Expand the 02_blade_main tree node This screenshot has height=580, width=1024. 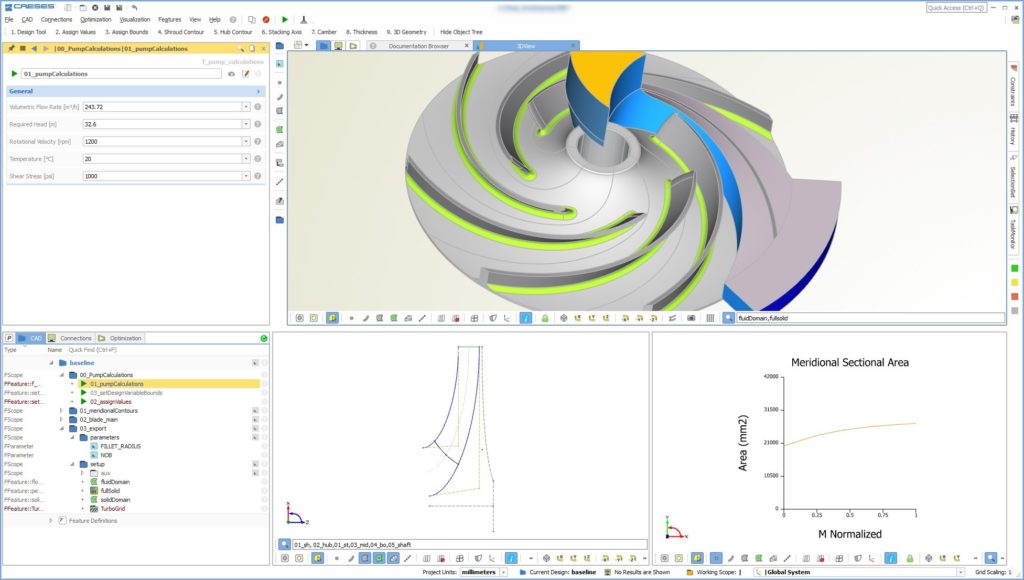coord(62,420)
